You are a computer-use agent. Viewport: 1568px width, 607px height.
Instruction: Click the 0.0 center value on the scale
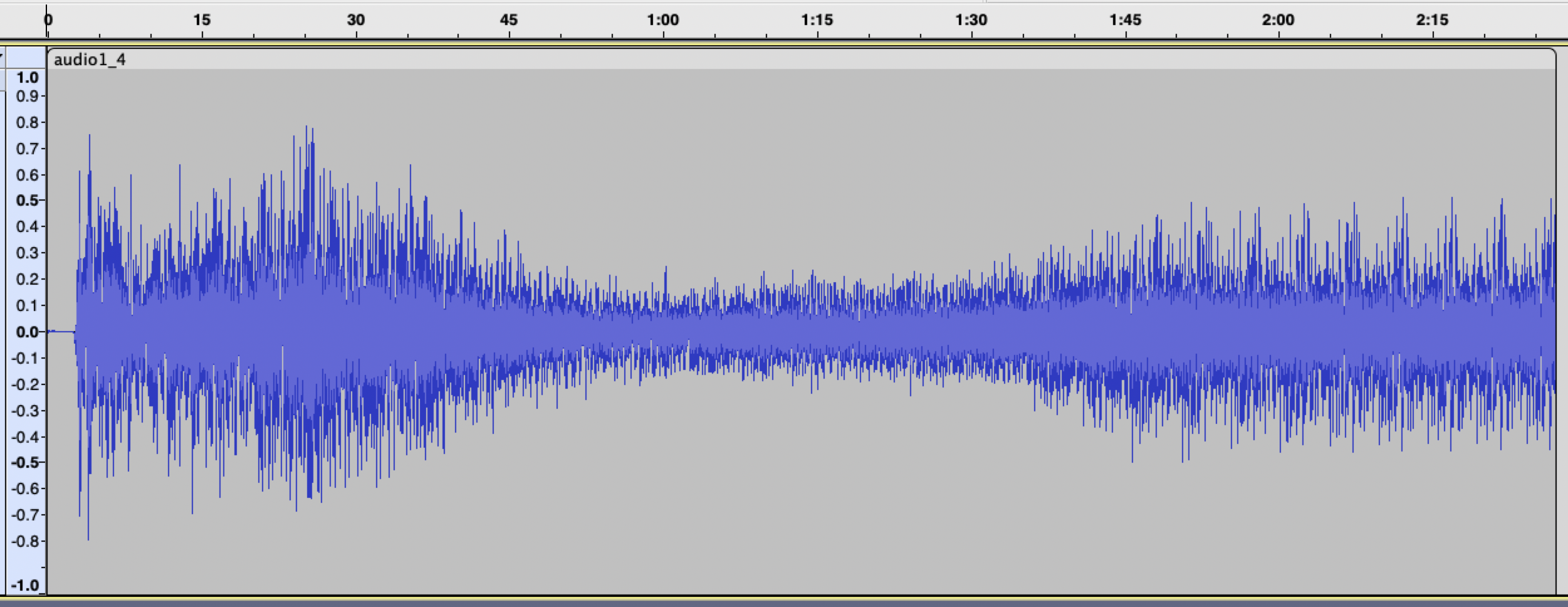point(28,332)
